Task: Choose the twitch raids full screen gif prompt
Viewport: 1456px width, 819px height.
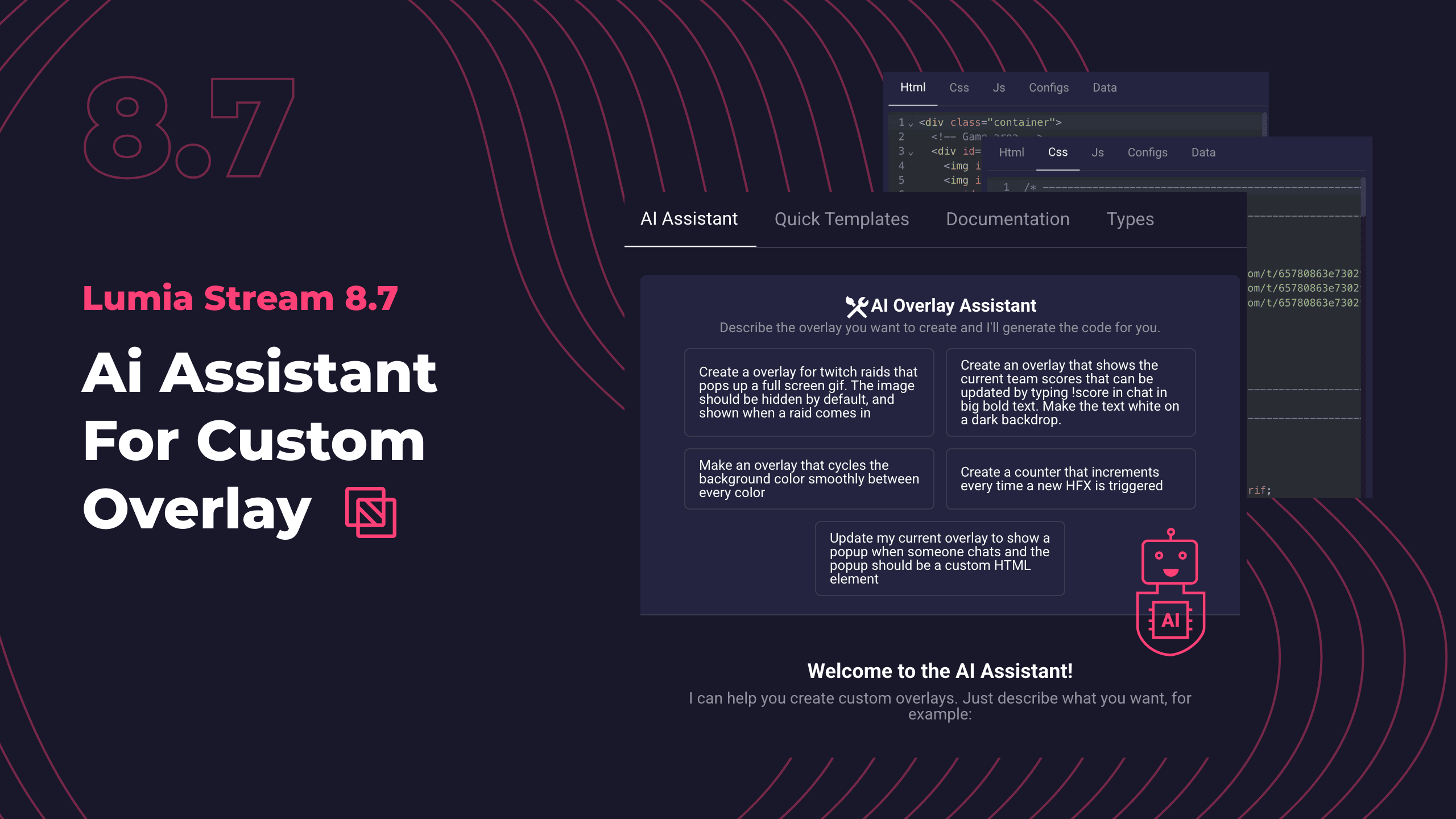Action: pyautogui.click(x=809, y=392)
